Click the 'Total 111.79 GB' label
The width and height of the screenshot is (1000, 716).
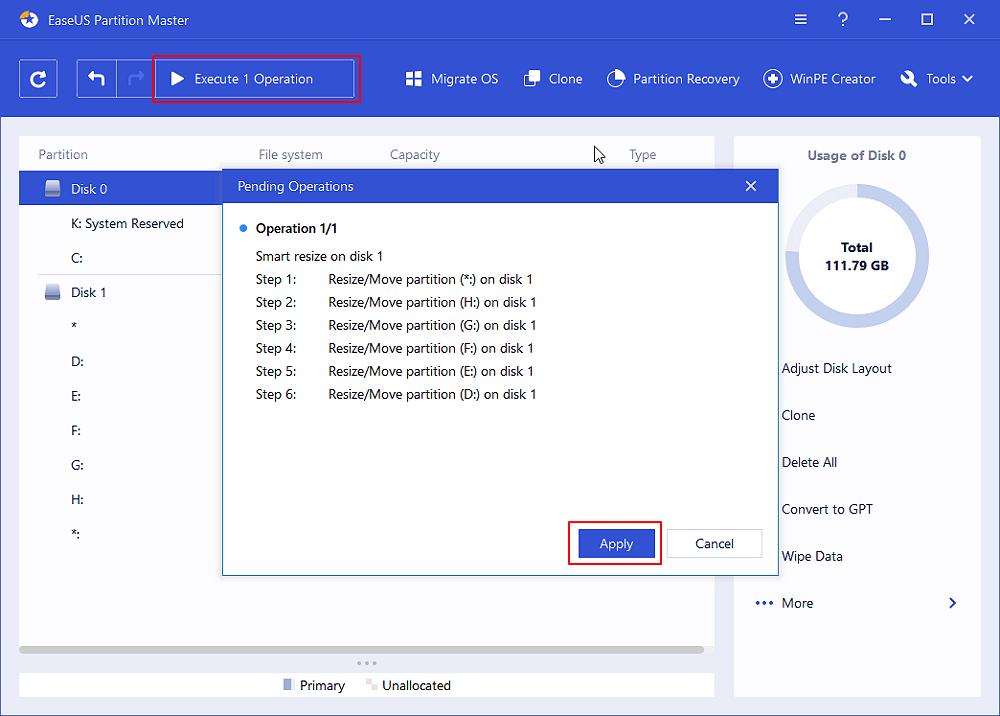click(x=857, y=256)
